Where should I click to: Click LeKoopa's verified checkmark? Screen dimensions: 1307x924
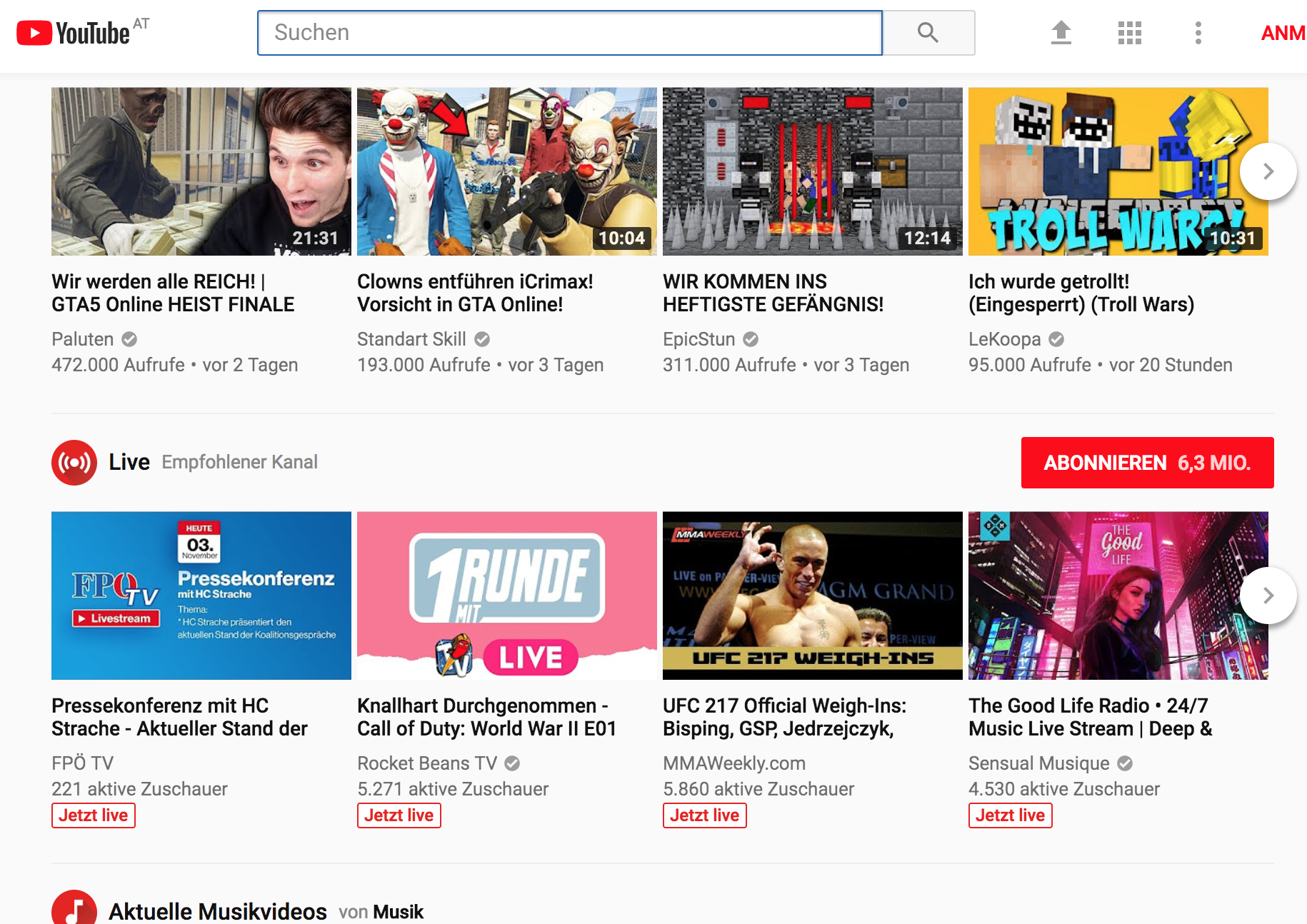(x=1056, y=339)
